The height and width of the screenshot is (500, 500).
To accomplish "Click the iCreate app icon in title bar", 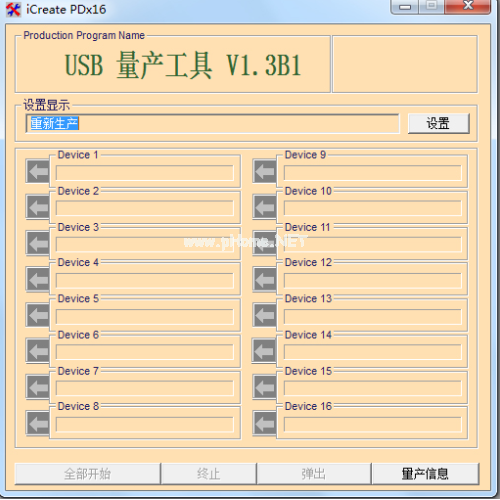I will coord(13,9).
